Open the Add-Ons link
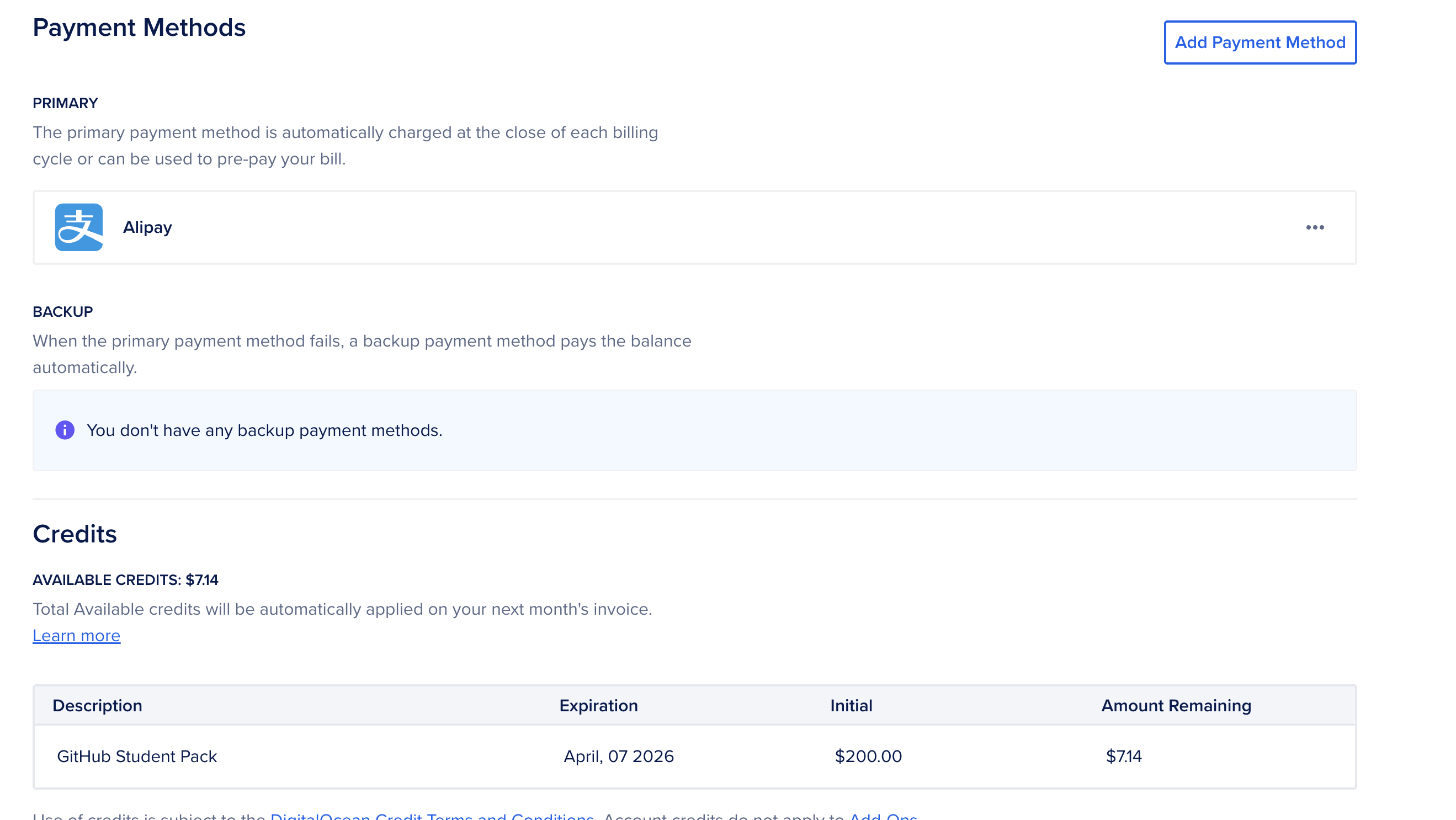Screen dimensions: 1456x820 883,816
